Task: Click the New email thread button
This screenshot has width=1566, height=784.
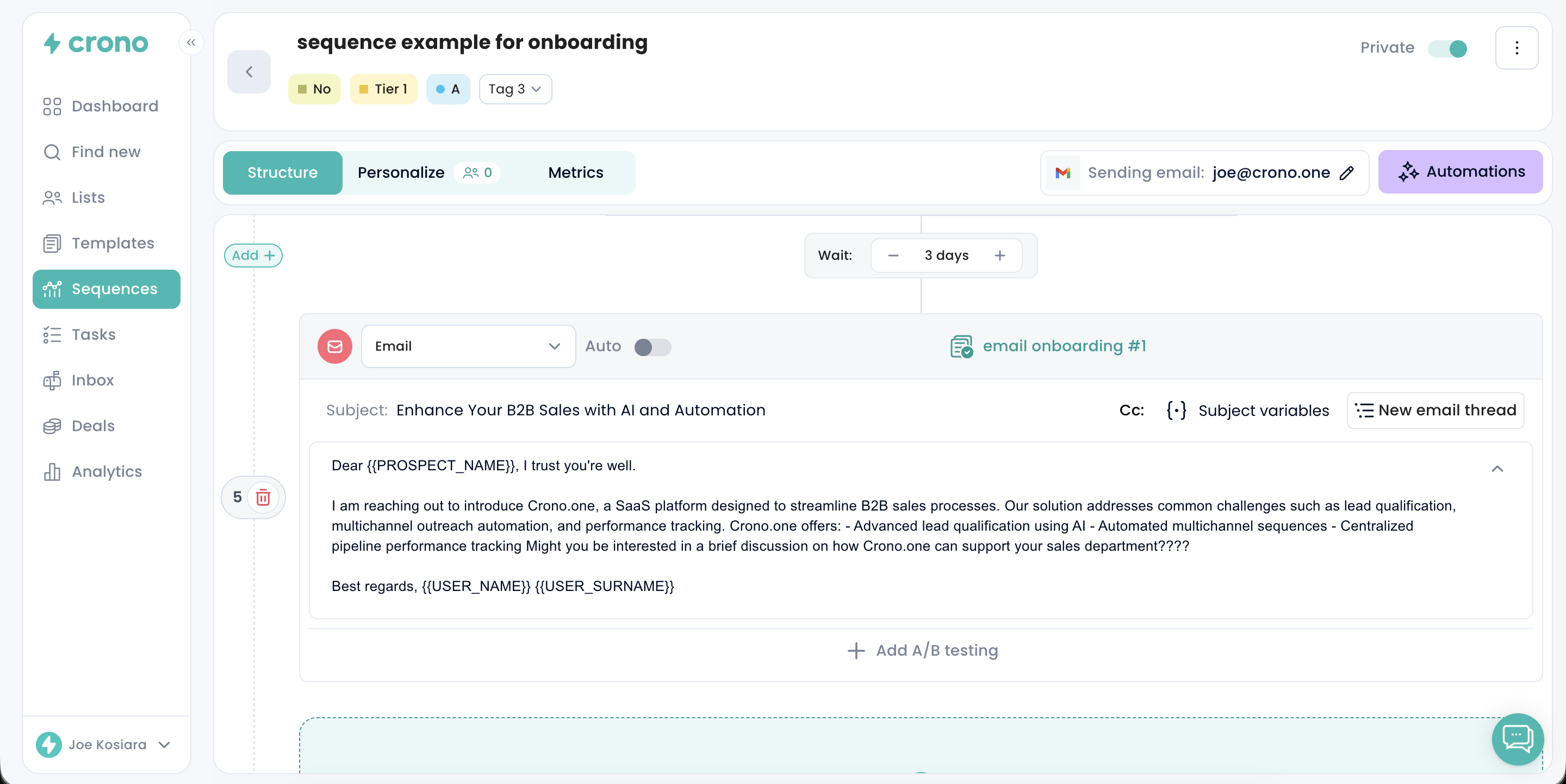Action: [1435, 410]
